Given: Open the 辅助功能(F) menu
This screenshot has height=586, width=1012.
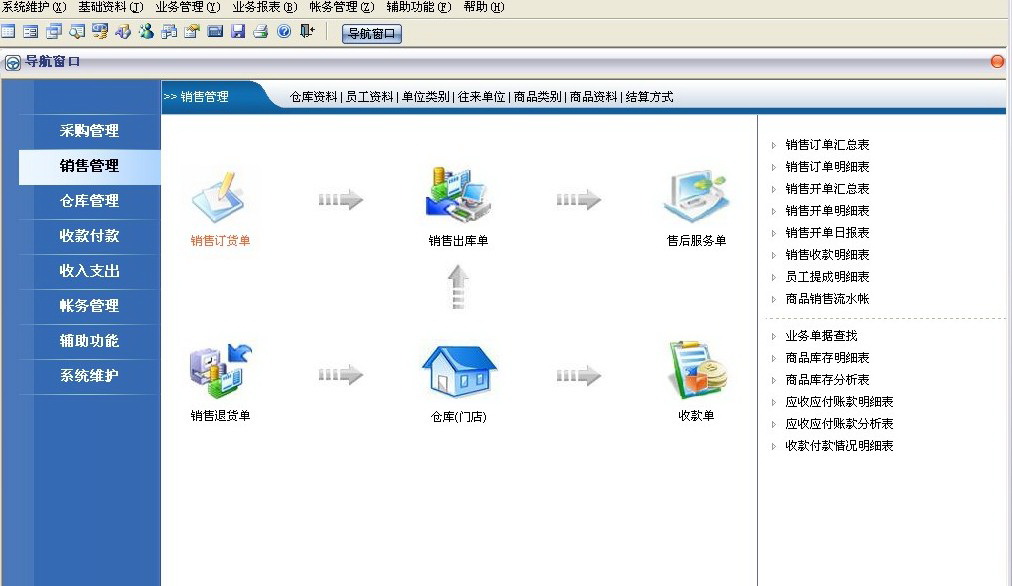Looking at the screenshot, I should point(418,7).
